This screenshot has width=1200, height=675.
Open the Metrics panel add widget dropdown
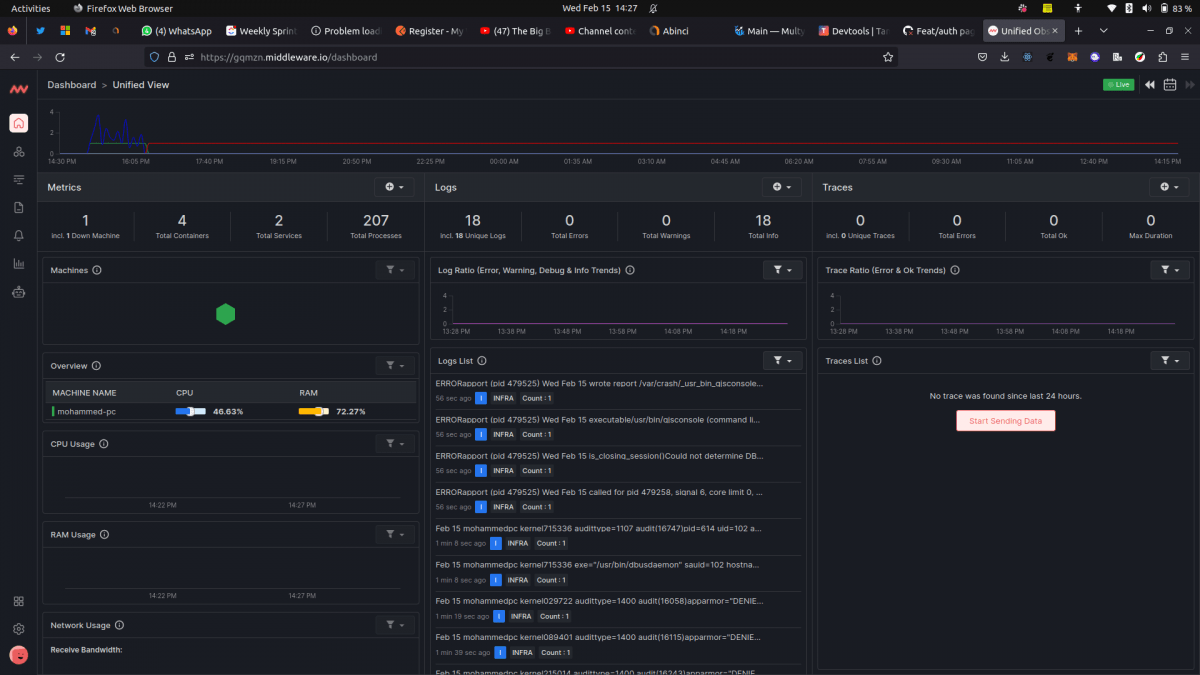coord(394,187)
